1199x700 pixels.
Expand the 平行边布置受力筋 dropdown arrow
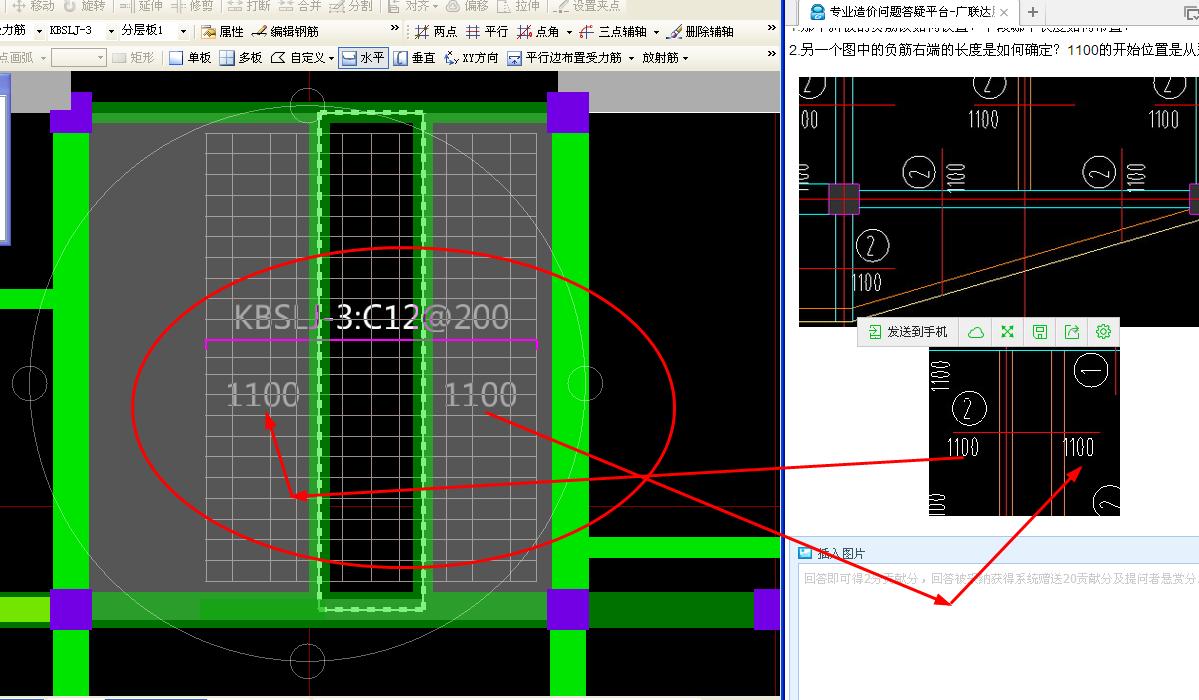tap(632, 58)
